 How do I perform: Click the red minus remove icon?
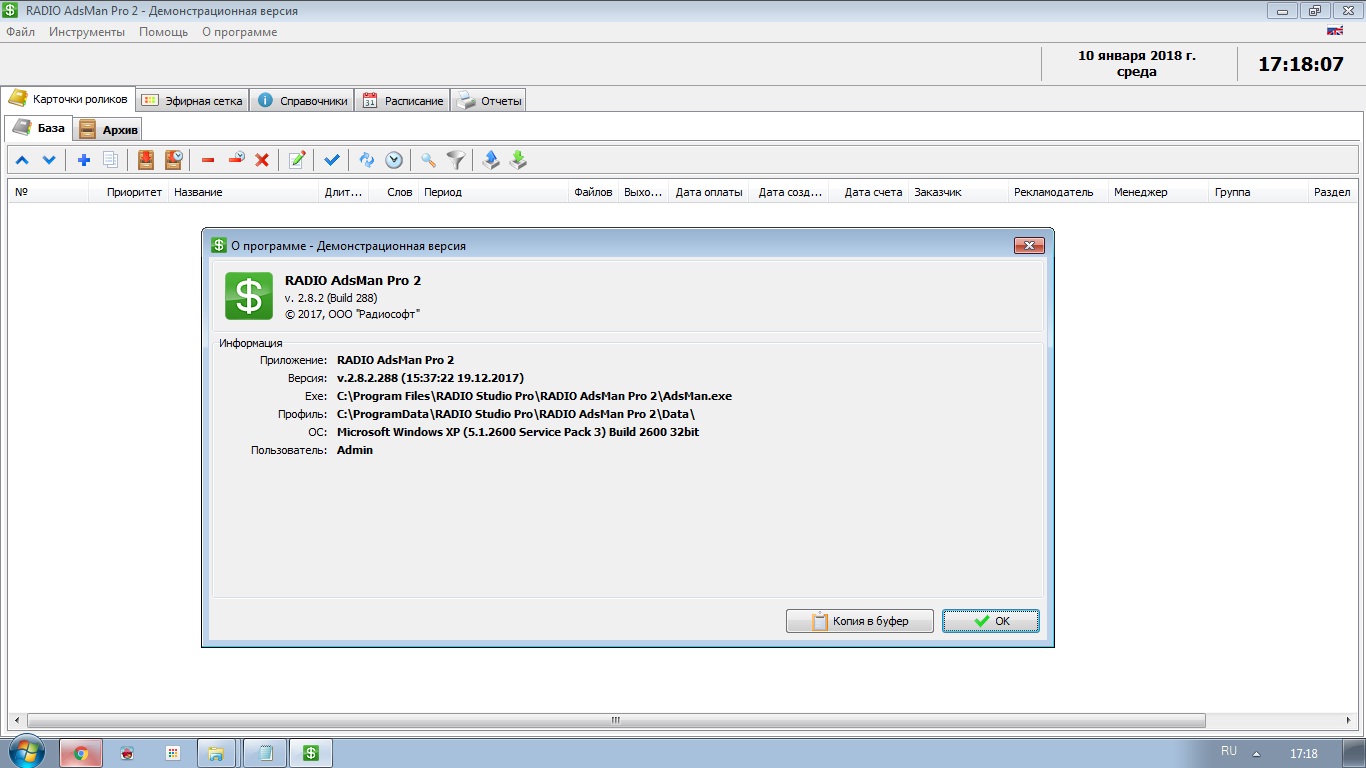click(208, 160)
